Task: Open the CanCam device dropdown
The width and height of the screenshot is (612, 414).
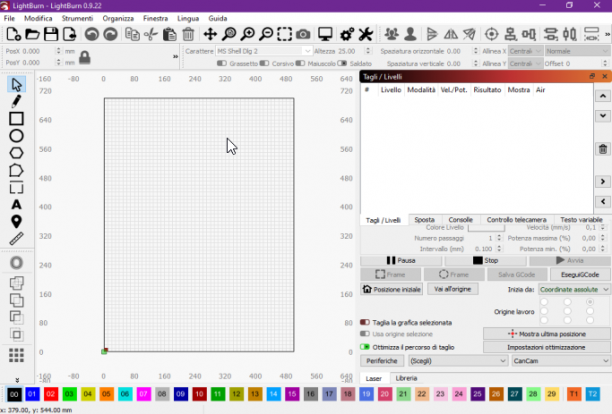Action: tap(561, 361)
